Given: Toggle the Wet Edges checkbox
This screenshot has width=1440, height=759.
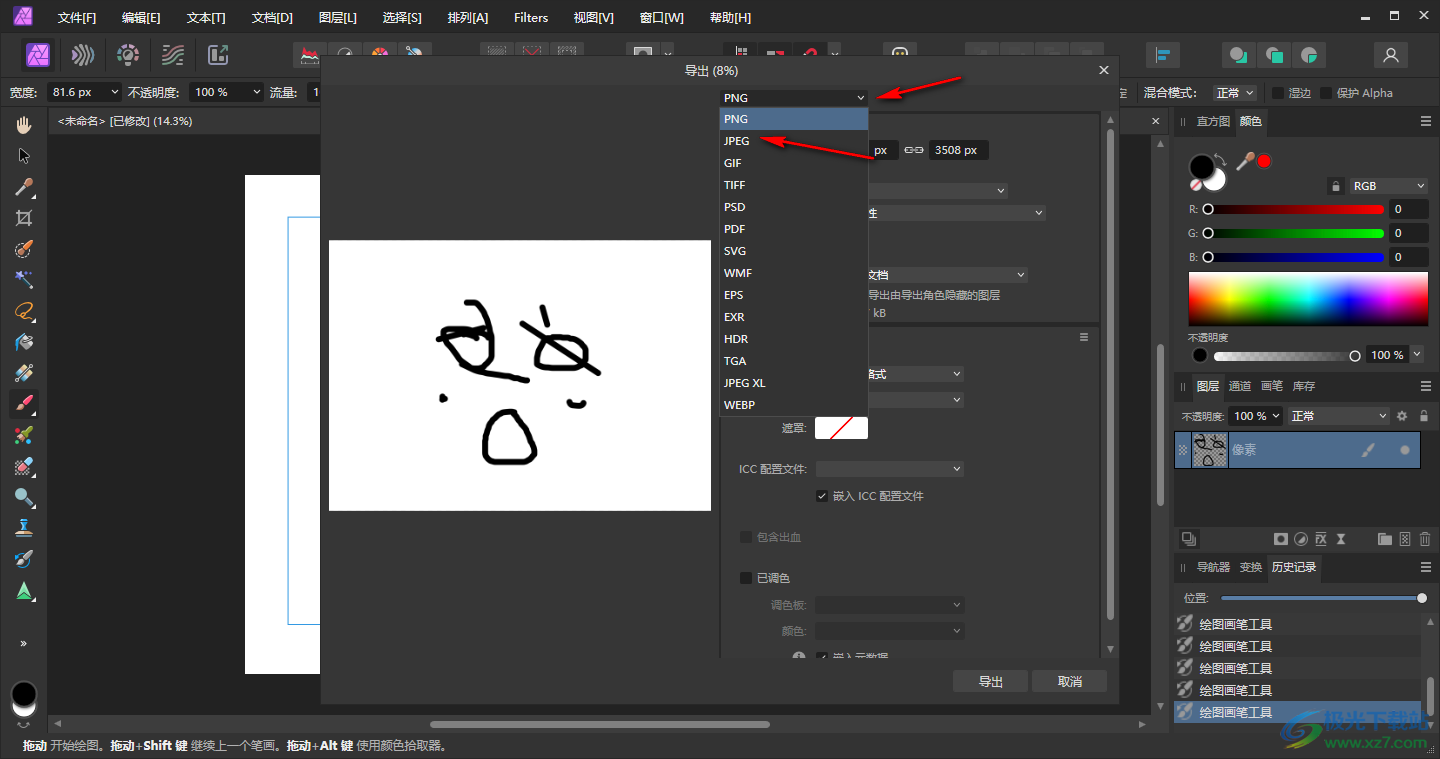Looking at the screenshot, I should point(1278,93).
